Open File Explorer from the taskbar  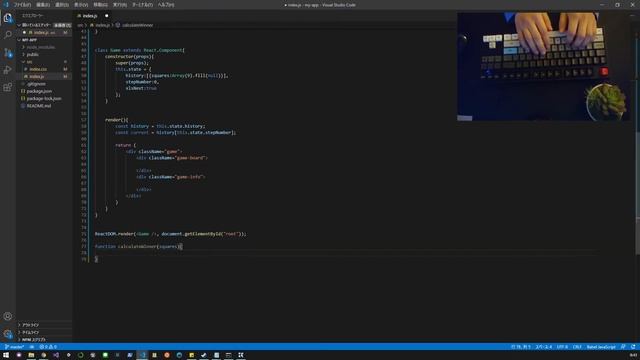pyautogui.click(x=31, y=355)
